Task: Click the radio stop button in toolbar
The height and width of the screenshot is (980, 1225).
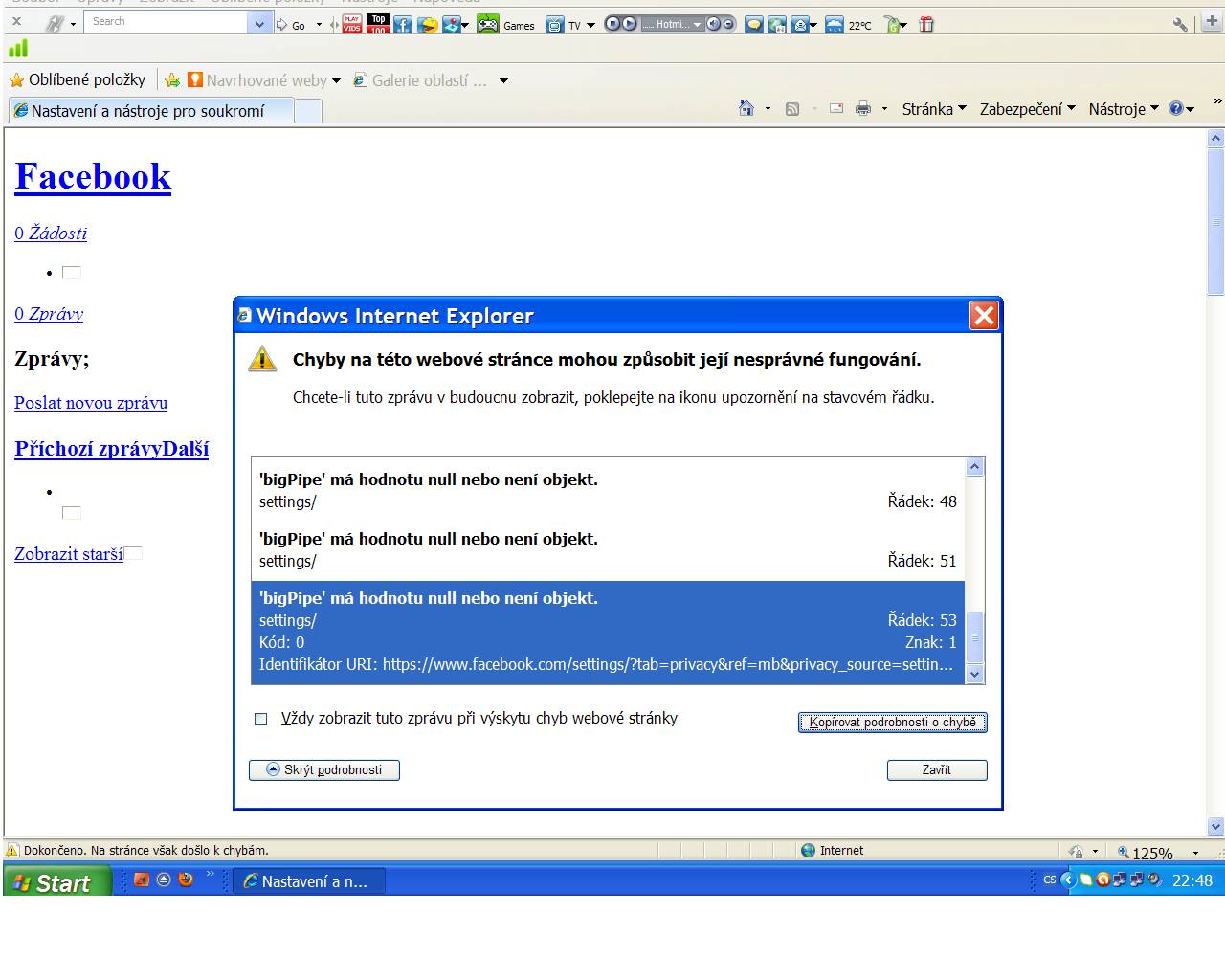Action: (x=612, y=24)
